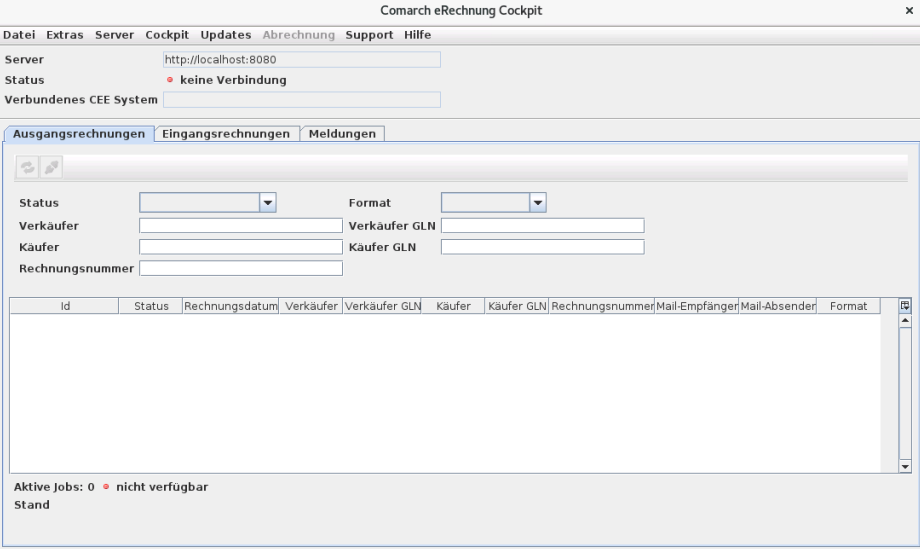This screenshot has height=549, width=920.
Task: Switch to the Meldungen tab
Action: pos(343,134)
